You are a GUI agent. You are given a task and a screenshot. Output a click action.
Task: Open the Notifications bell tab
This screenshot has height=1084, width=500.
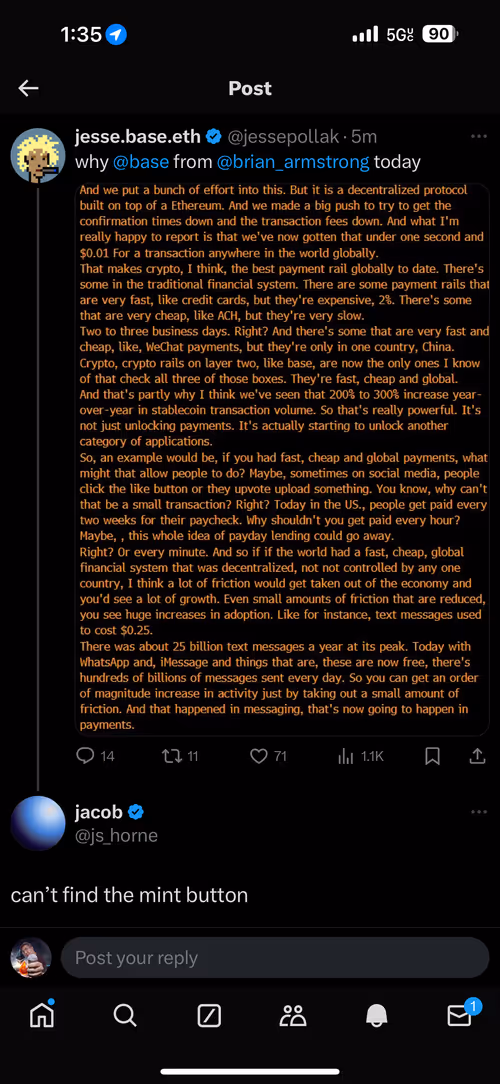pyautogui.click(x=376, y=1015)
